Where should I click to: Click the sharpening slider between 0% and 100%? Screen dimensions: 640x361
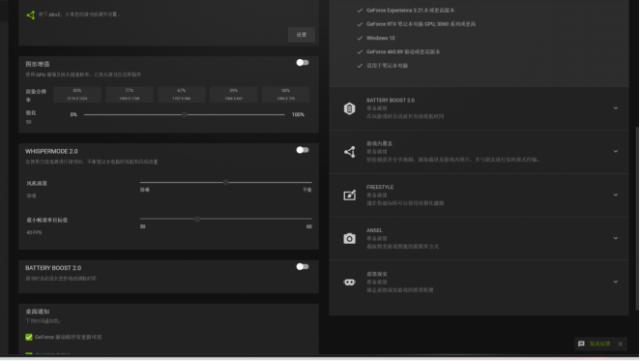tap(184, 115)
